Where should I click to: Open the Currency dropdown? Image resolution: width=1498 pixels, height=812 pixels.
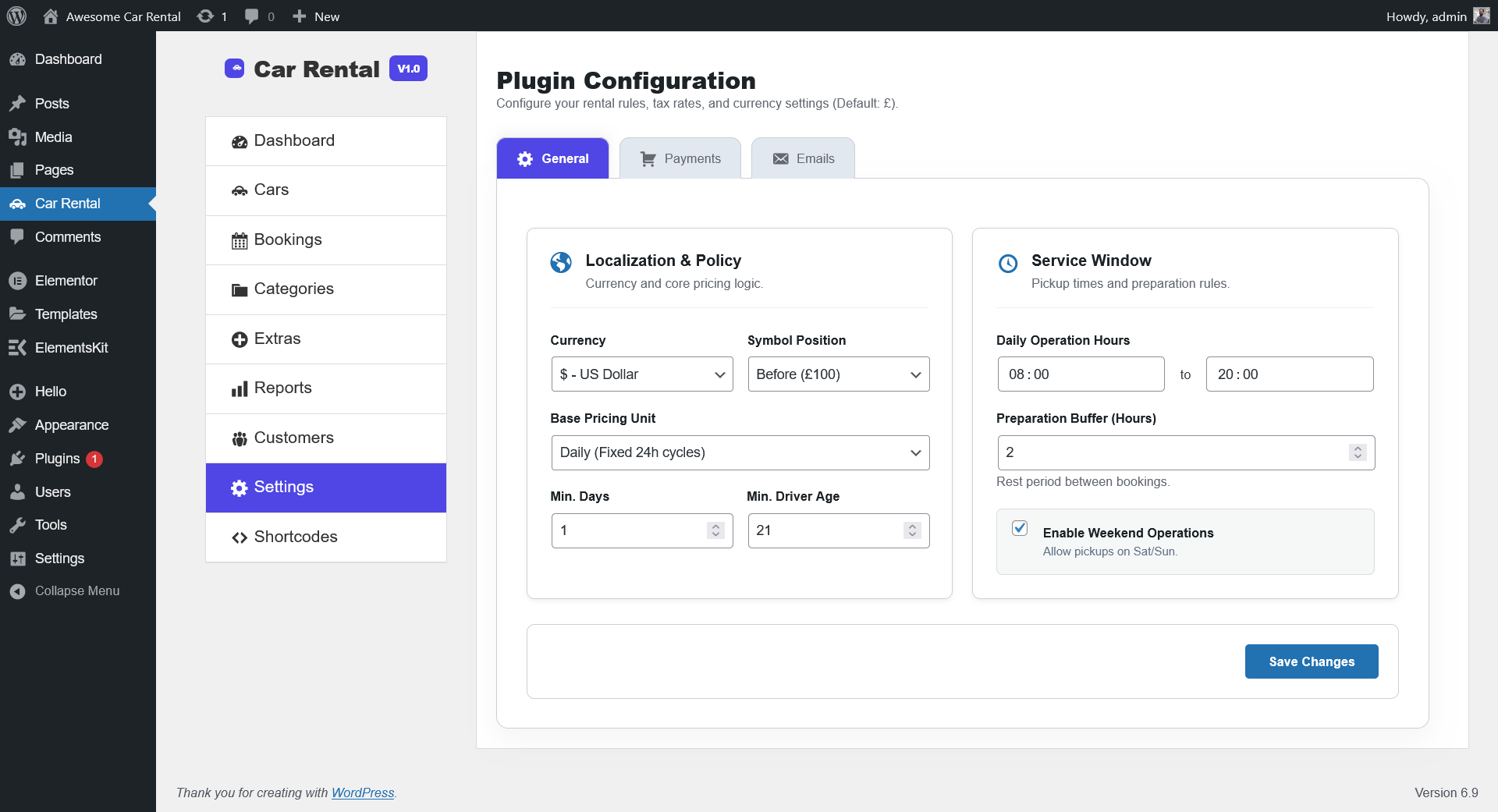[x=641, y=374]
